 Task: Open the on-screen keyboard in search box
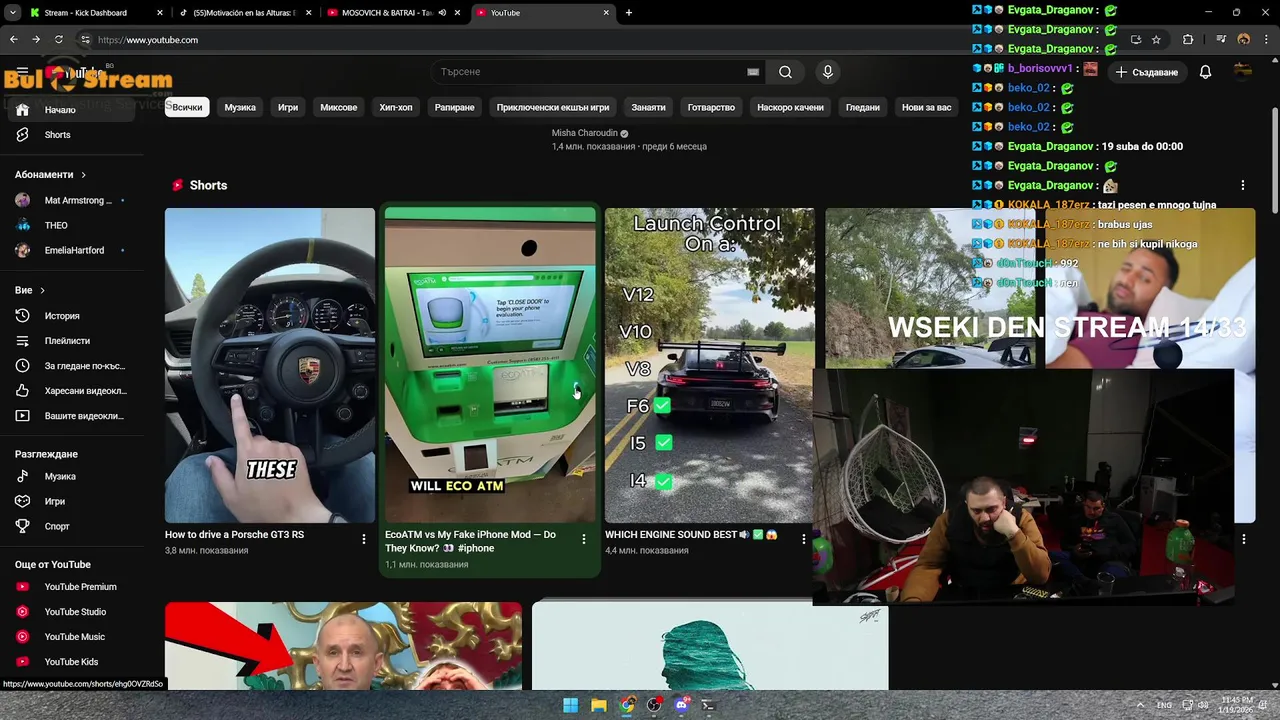(x=753, y=72)
